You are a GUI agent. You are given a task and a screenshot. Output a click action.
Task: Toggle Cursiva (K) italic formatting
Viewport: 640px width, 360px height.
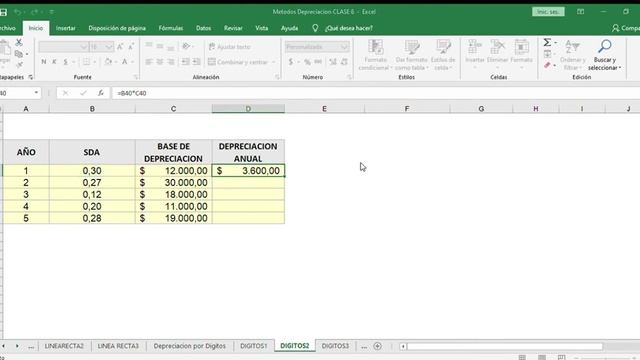pos(54,62)
